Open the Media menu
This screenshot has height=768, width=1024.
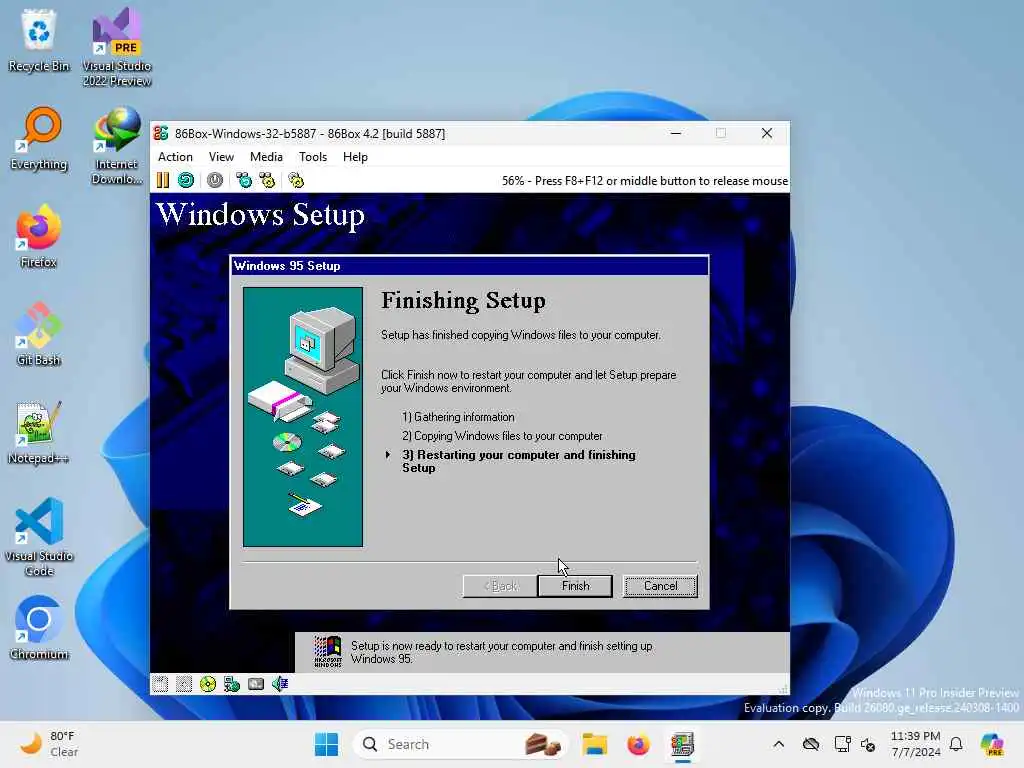(266, 157)
